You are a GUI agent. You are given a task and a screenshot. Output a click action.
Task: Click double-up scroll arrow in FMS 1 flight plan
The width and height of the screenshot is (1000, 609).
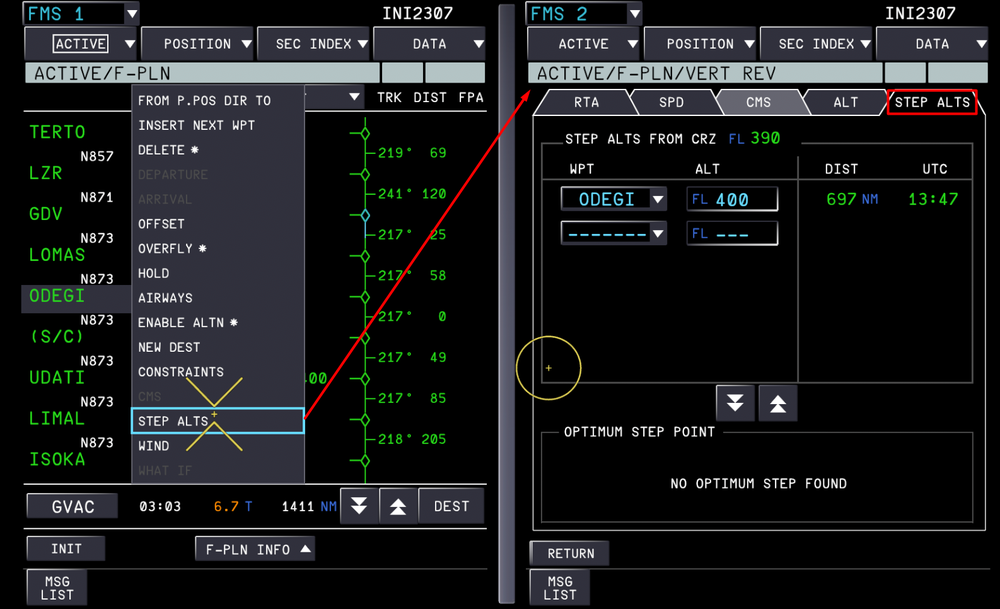point(398,507)
